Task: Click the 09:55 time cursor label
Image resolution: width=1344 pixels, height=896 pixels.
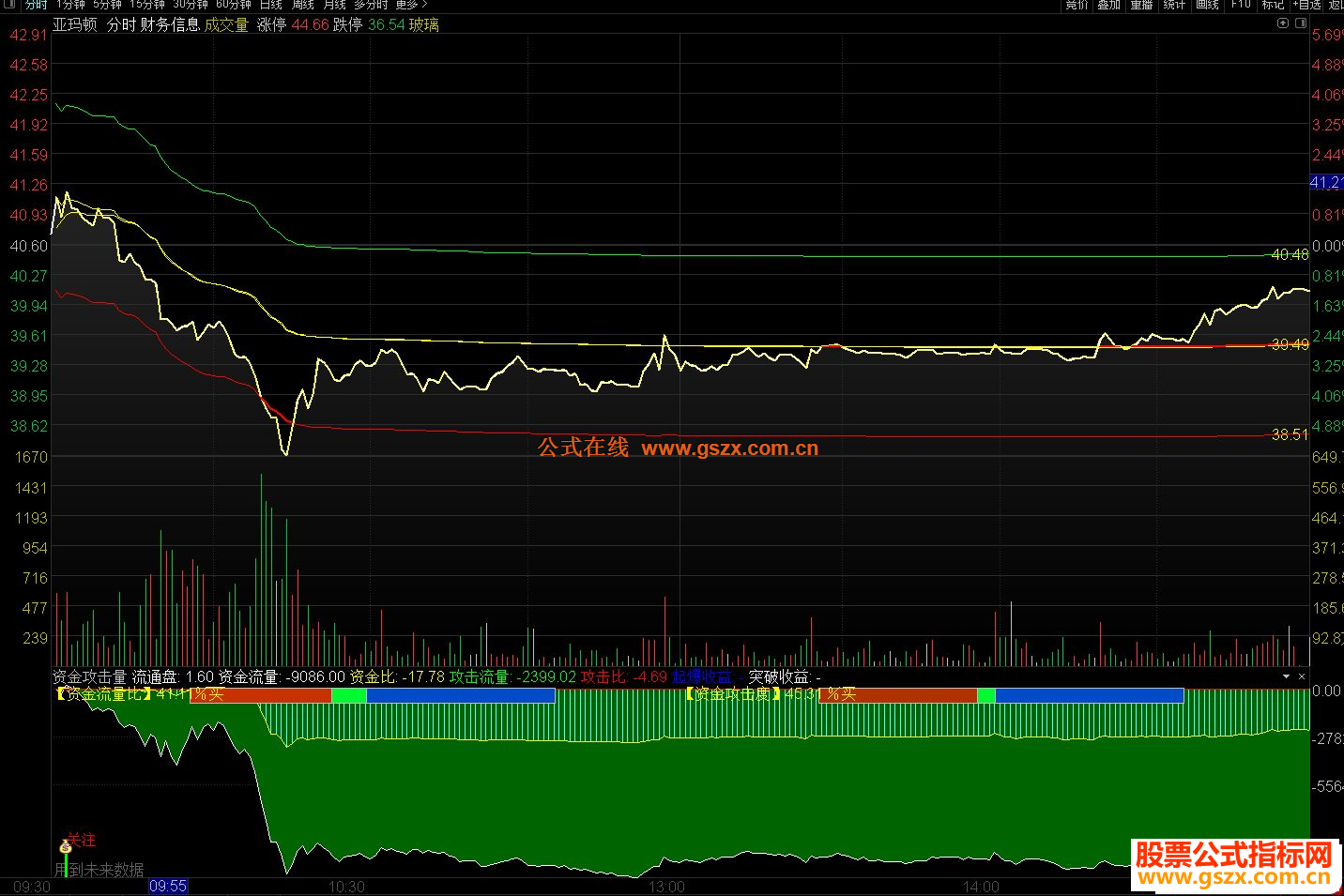Action: (x=168, y=886)
